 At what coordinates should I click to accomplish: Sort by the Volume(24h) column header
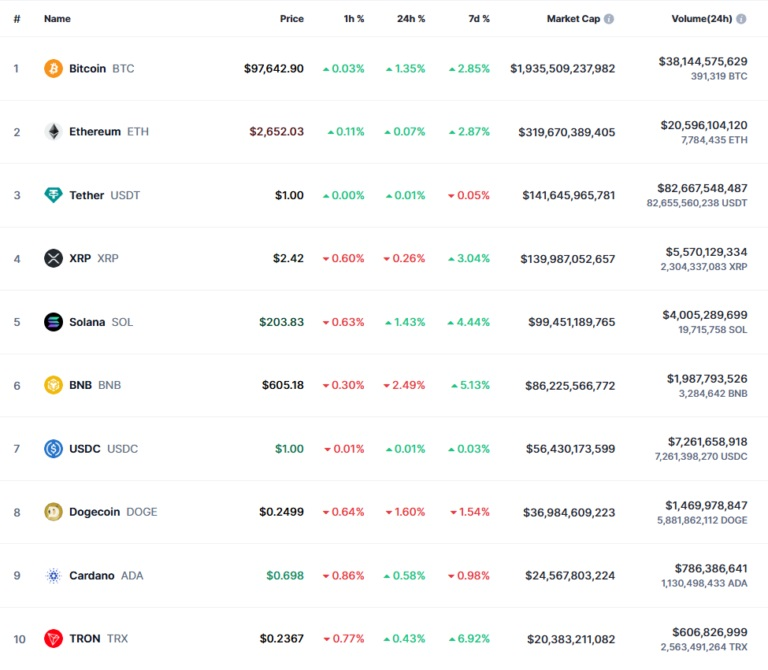701,19
